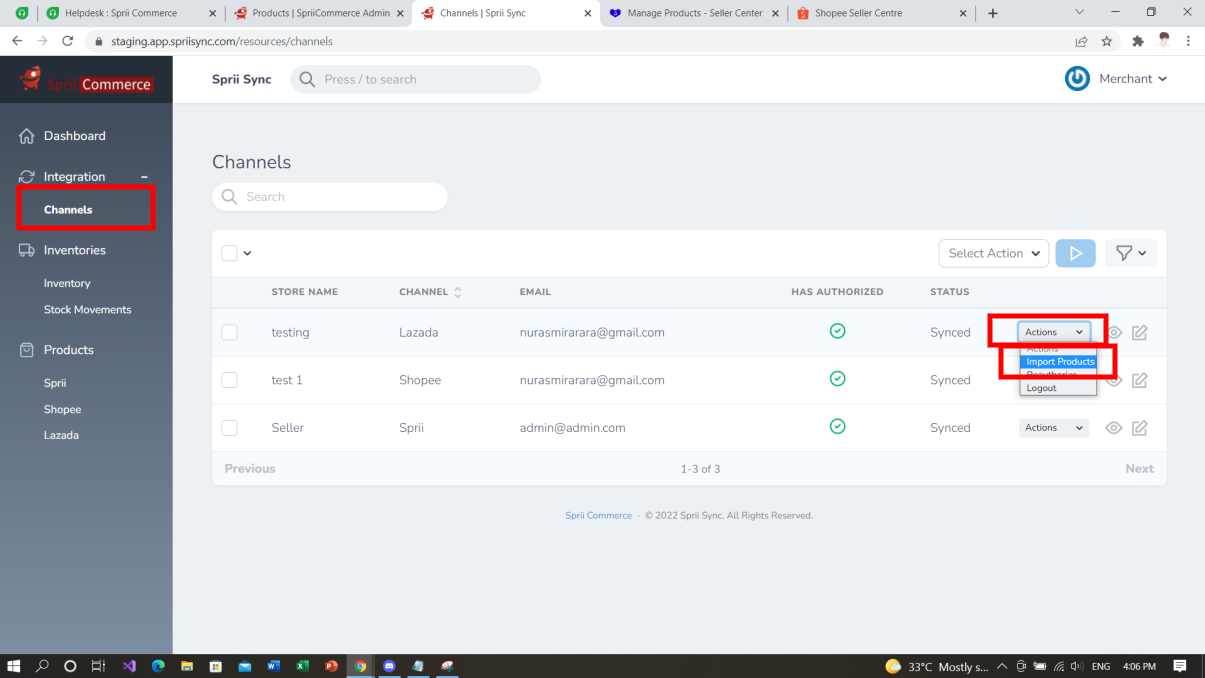Choose Import Products from Actions menu
This screenshot has height=678, width=1205.
click(1059, 362)
